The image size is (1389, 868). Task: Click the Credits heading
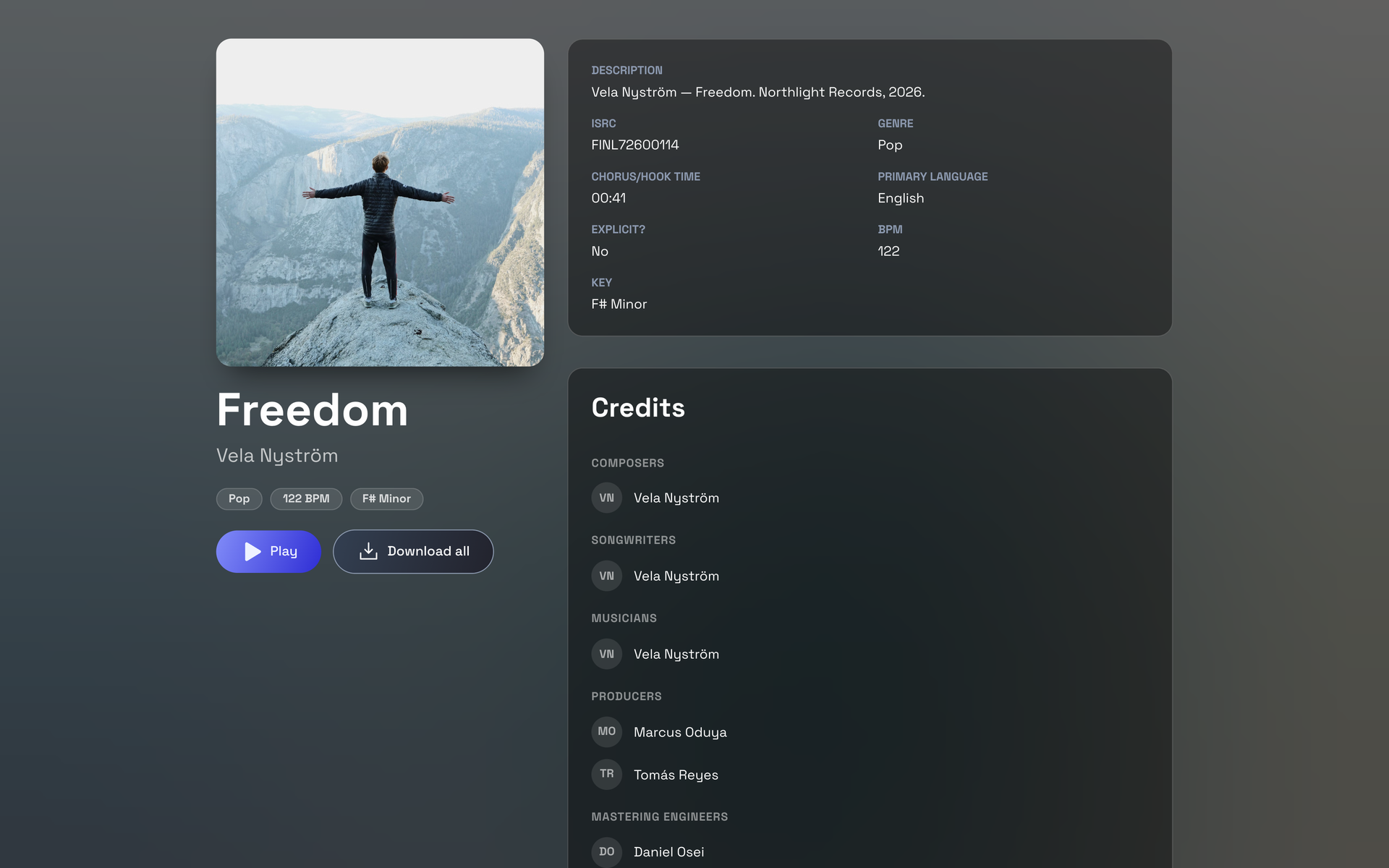(x=638, y=408)
